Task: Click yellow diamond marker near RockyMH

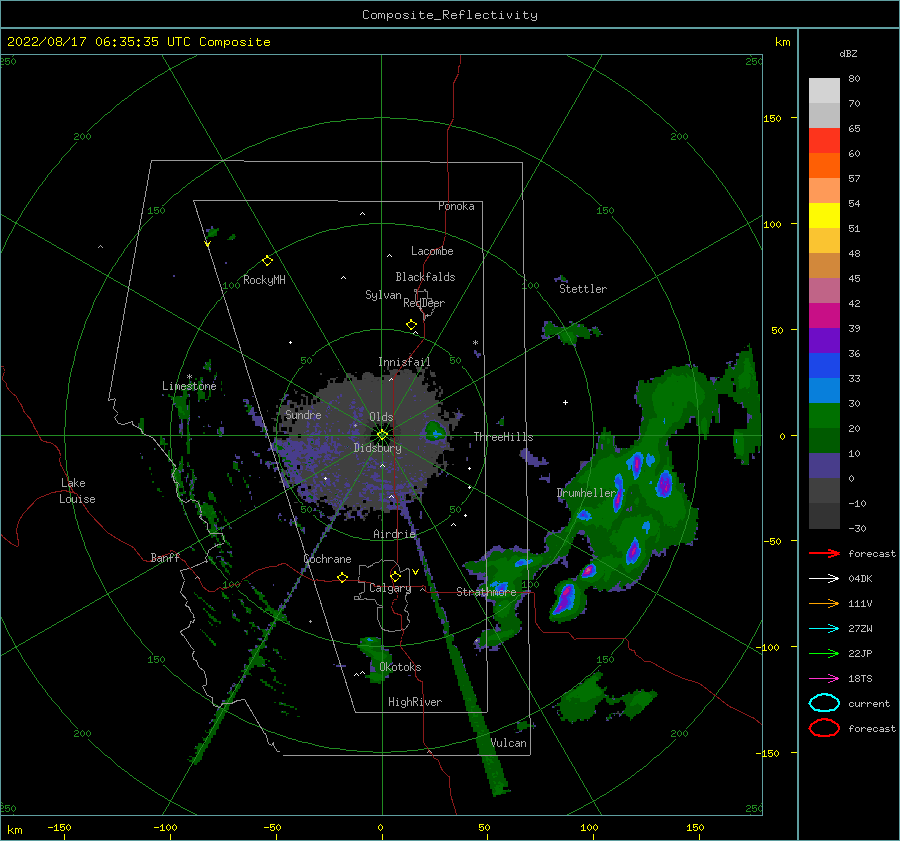Action: (267, 261)
